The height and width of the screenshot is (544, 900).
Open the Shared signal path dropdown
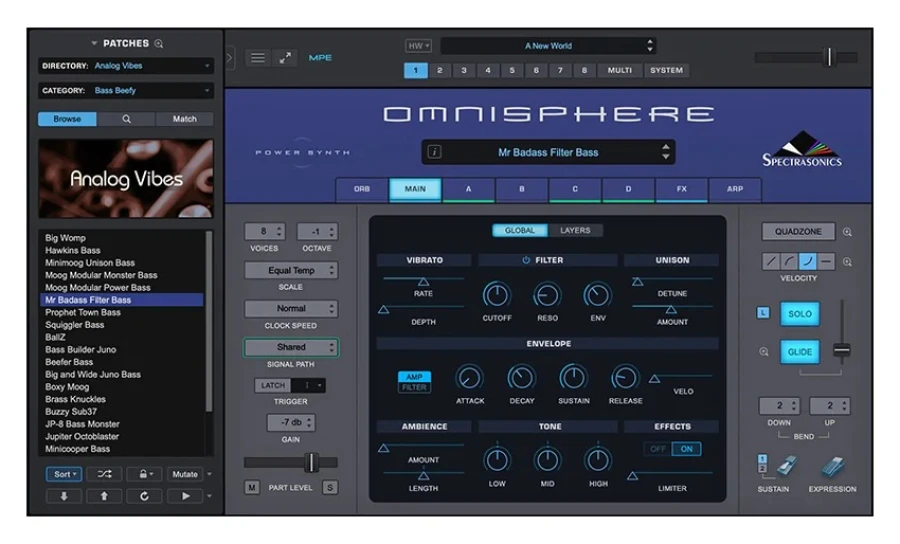coord(291,347)
